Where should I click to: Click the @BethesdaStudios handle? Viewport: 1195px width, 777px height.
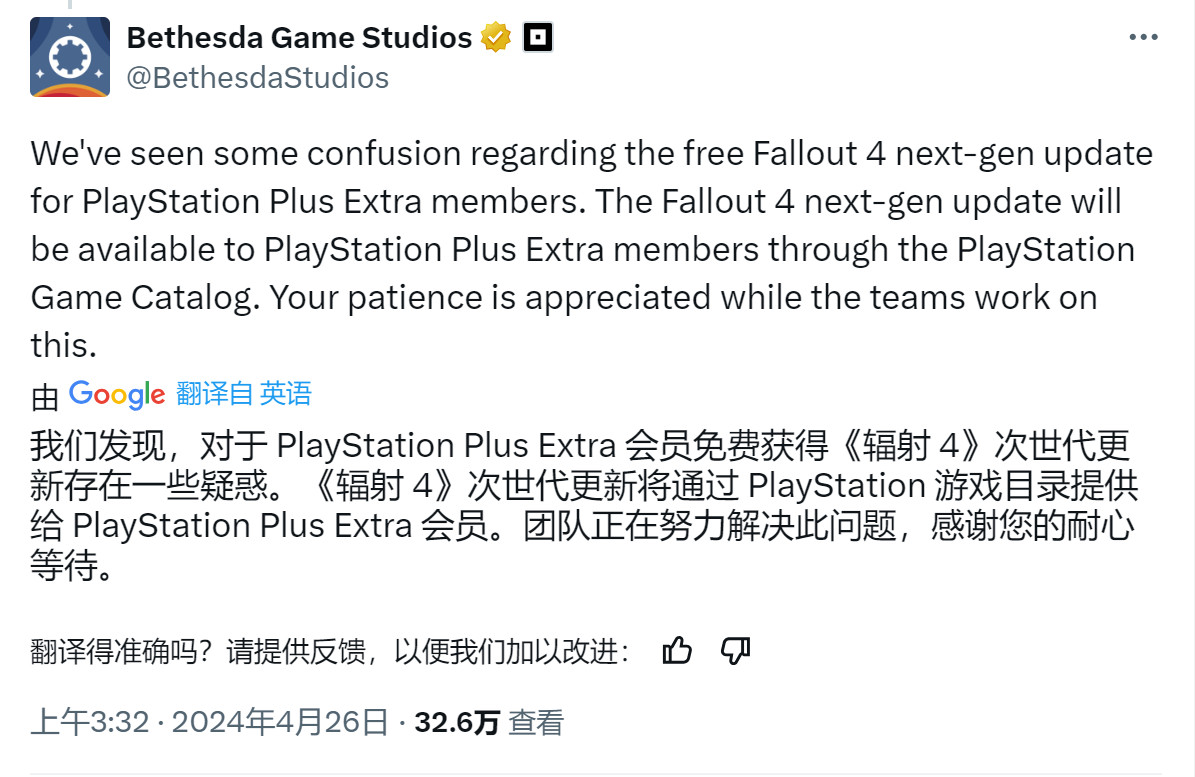pyautogui.click(x=259, y=77)
